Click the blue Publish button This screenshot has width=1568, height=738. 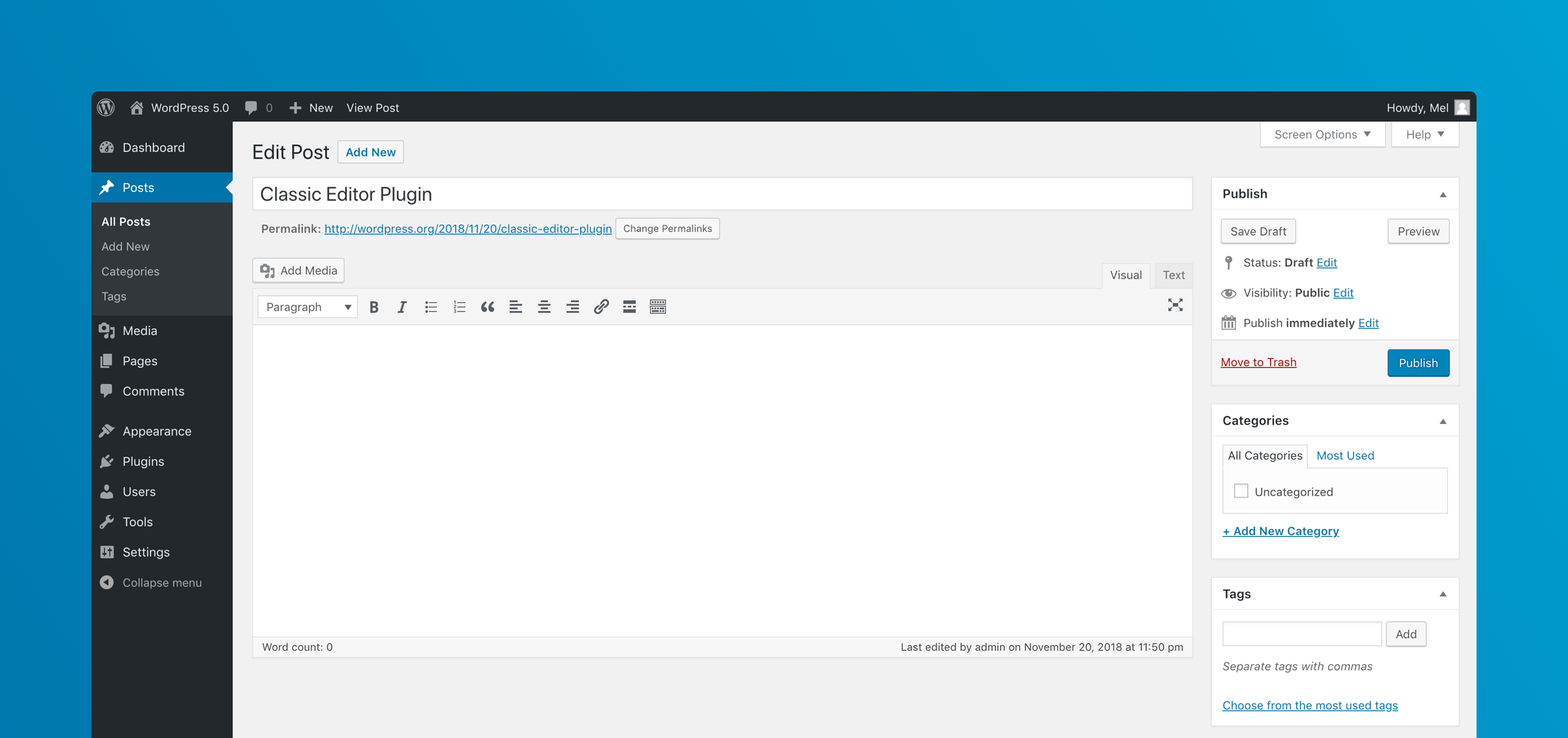coord(1418,363)
